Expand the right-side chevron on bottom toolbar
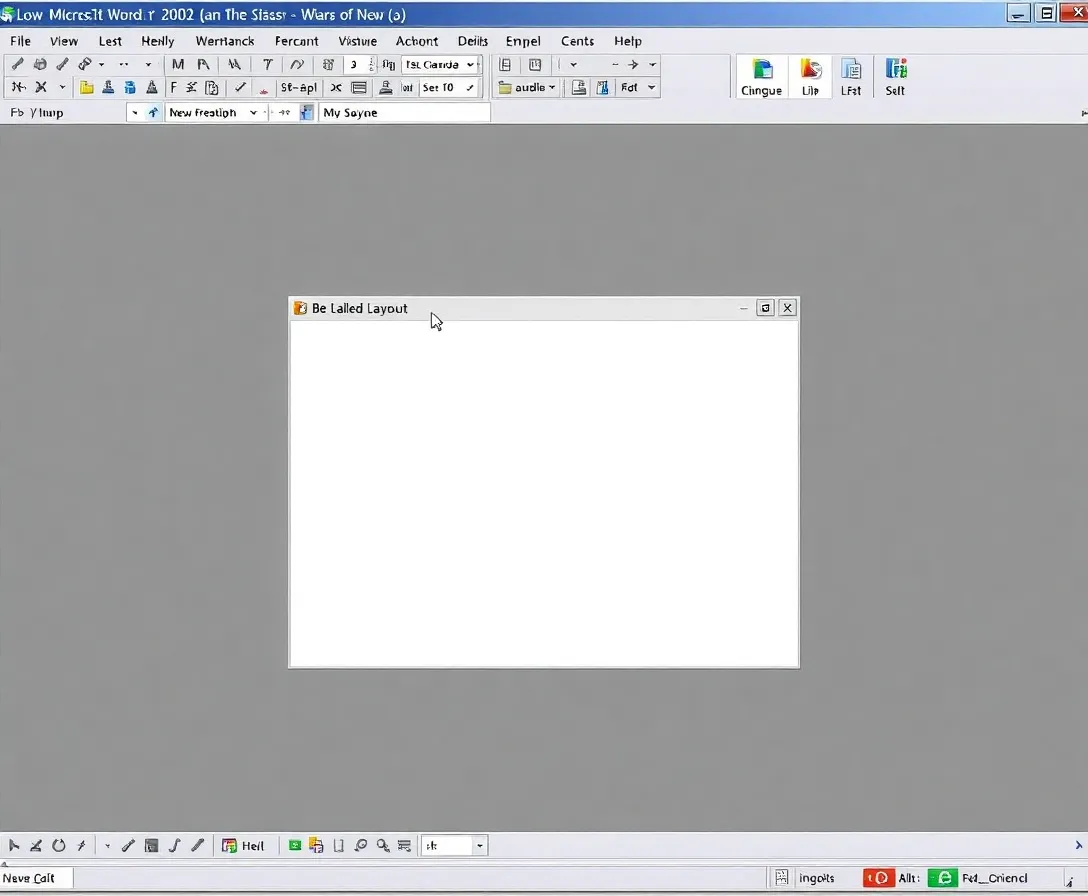Viewport: 1088px width, 896px height. (1078, 845)
